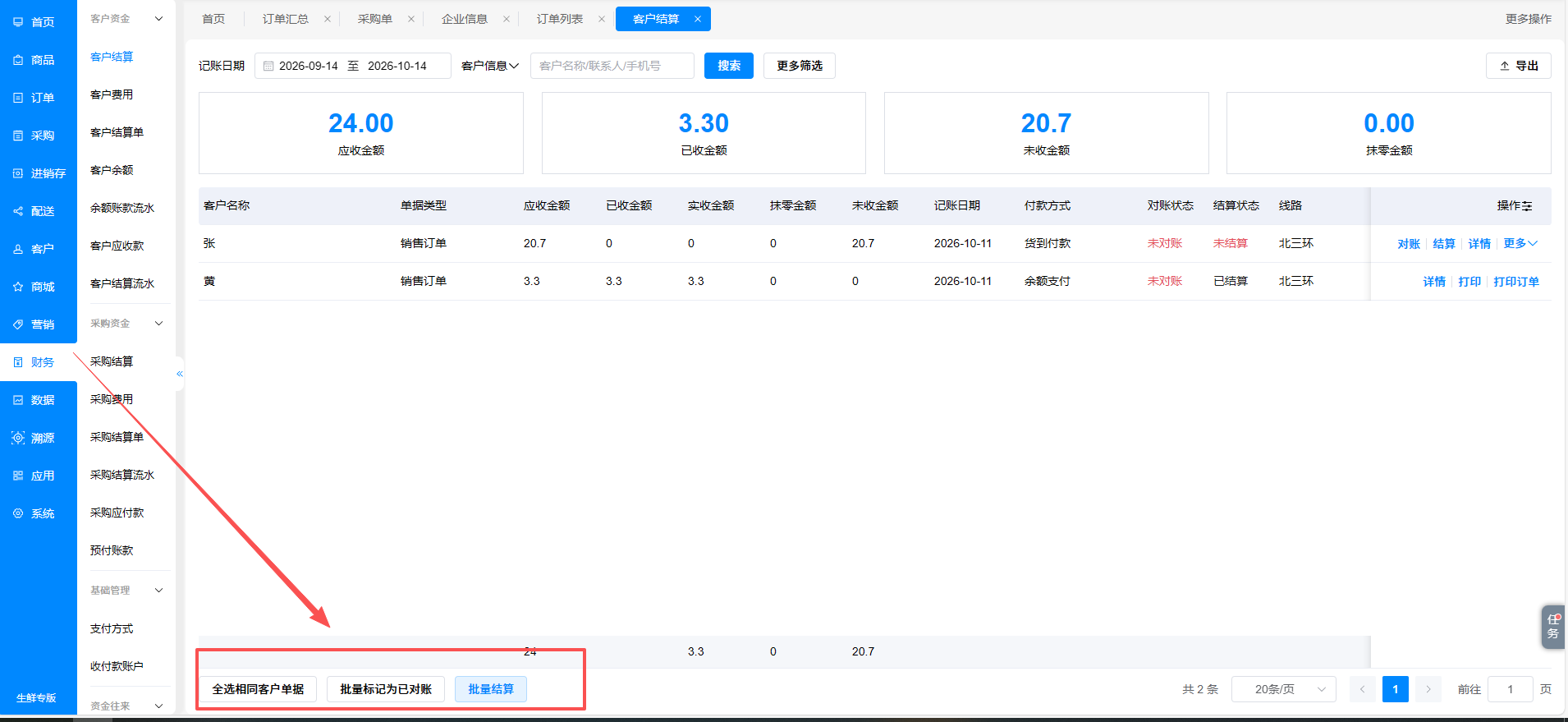Select 客户余额 in the finance submenu
The height and width of the screenshot is (722, 1568).
[x=112, y=170]
